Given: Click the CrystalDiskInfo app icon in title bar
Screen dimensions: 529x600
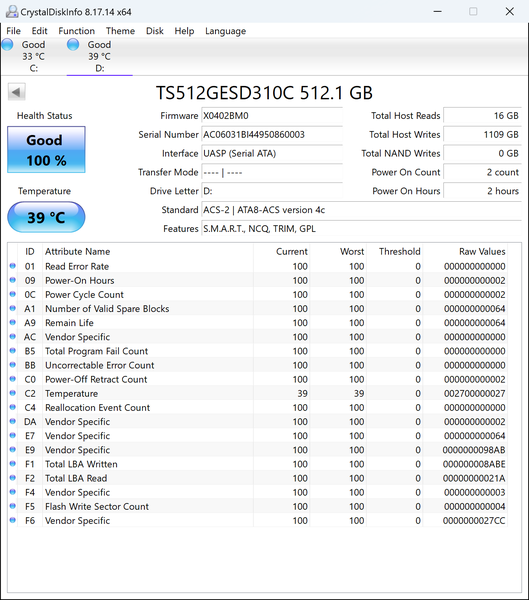Looking at the screenshot, I should (x=12, y=11).
